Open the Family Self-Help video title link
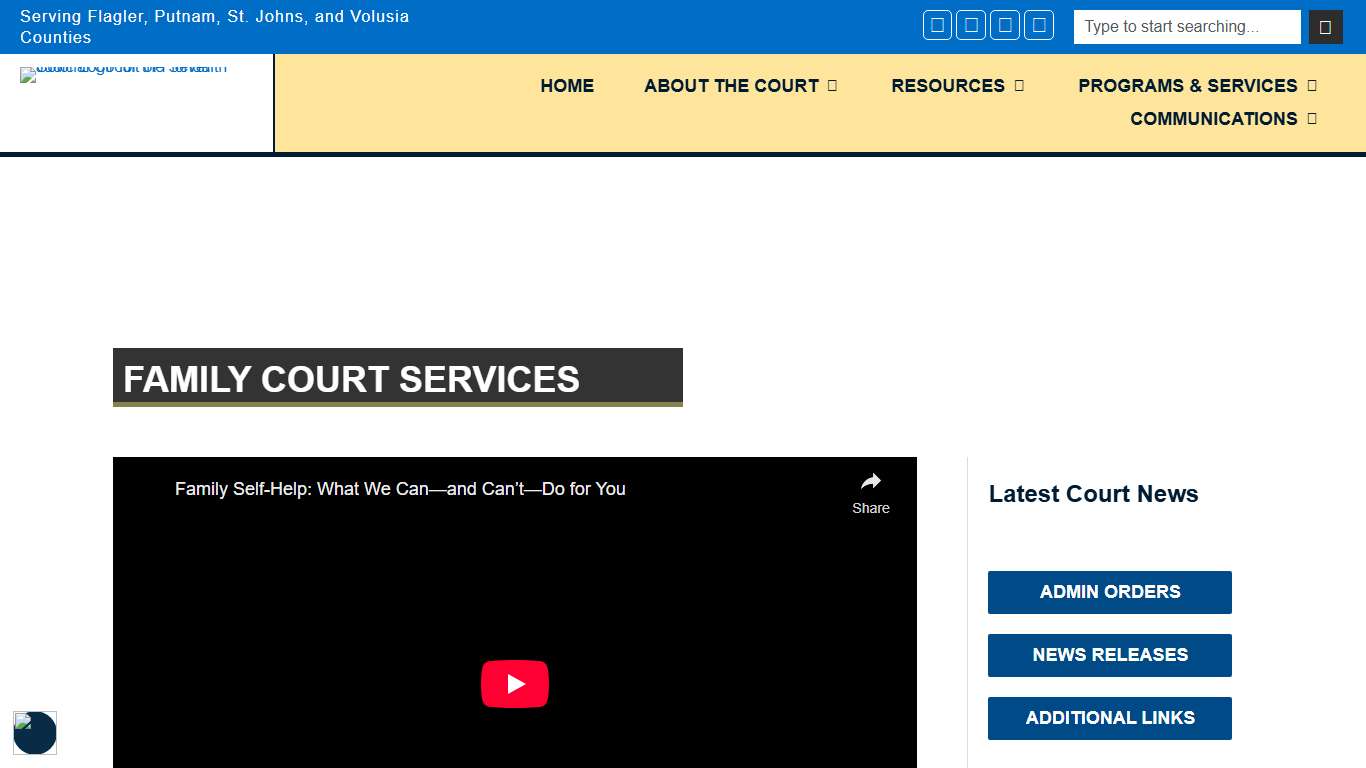This screenshot has height=768, width=1366. [399, 489]
